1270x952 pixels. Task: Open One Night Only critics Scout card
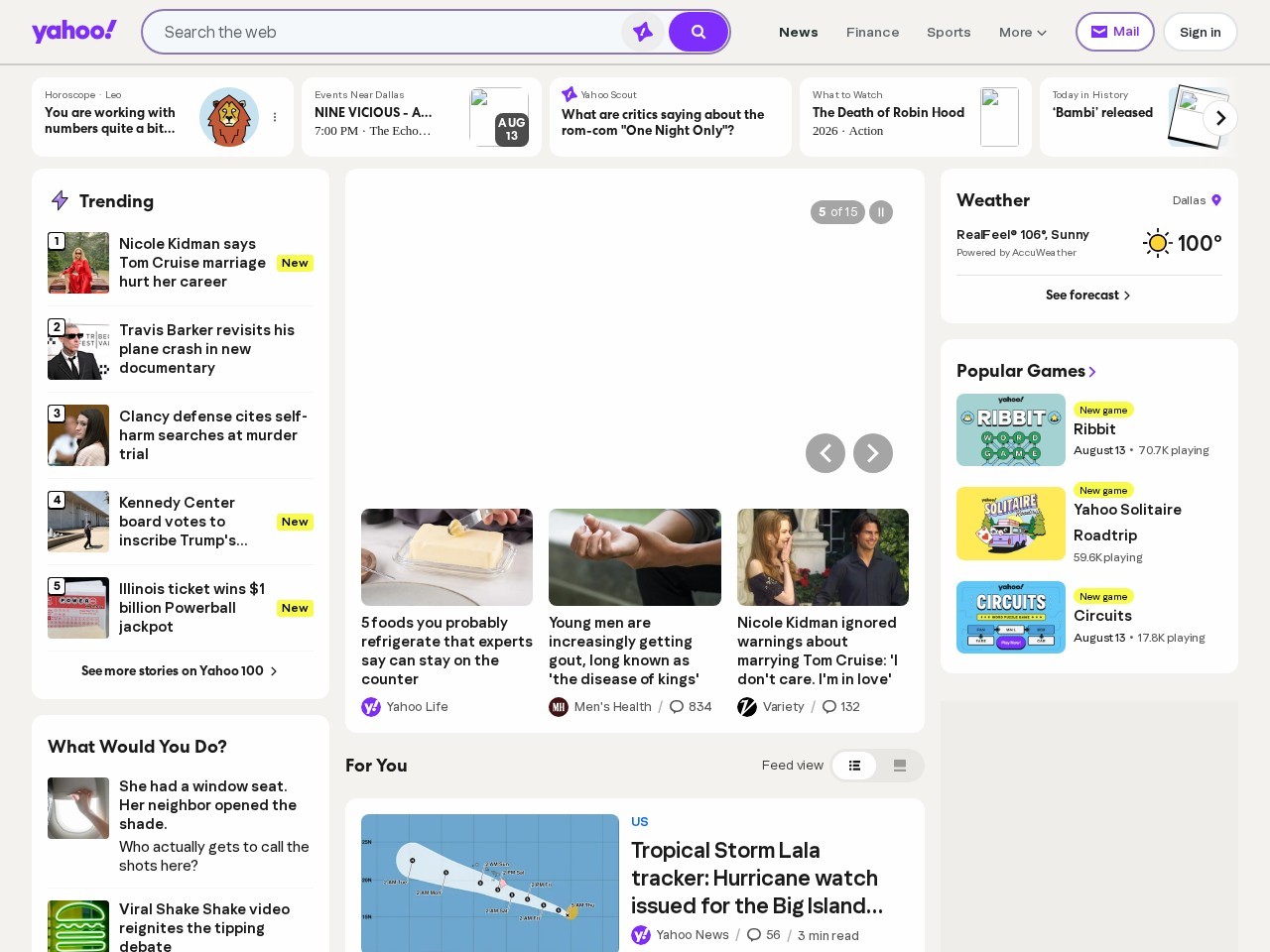tap(671, 117)
